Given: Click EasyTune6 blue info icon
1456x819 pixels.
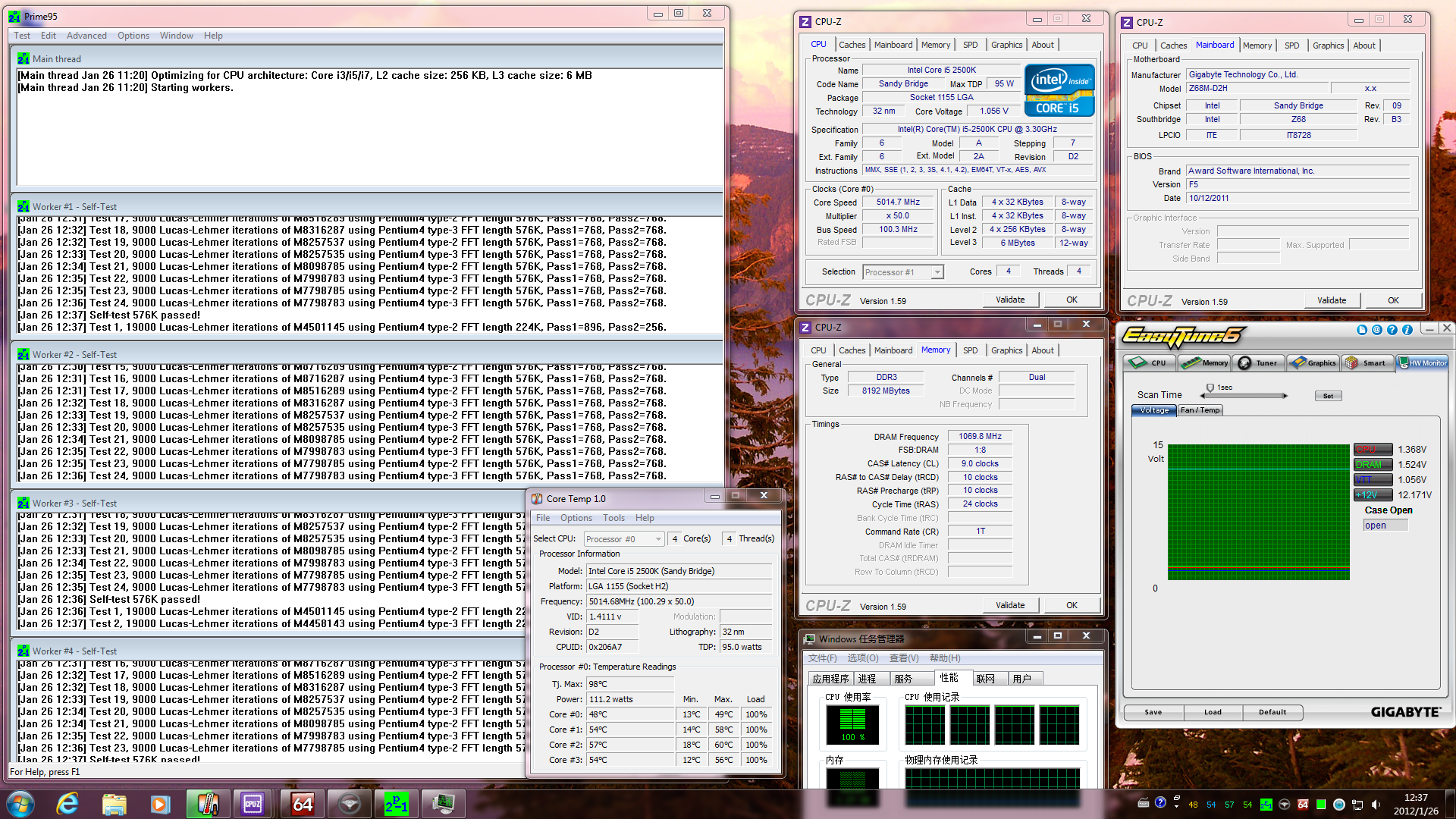Looking at the screenshot, I should 1407,330.
